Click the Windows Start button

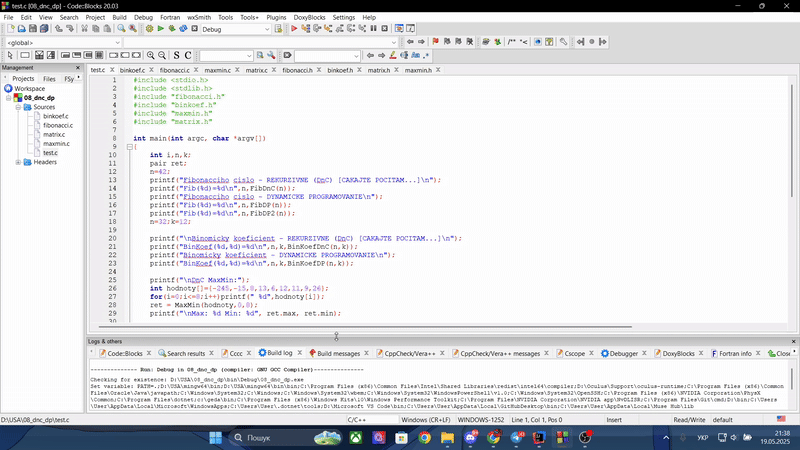pos(215,438)
